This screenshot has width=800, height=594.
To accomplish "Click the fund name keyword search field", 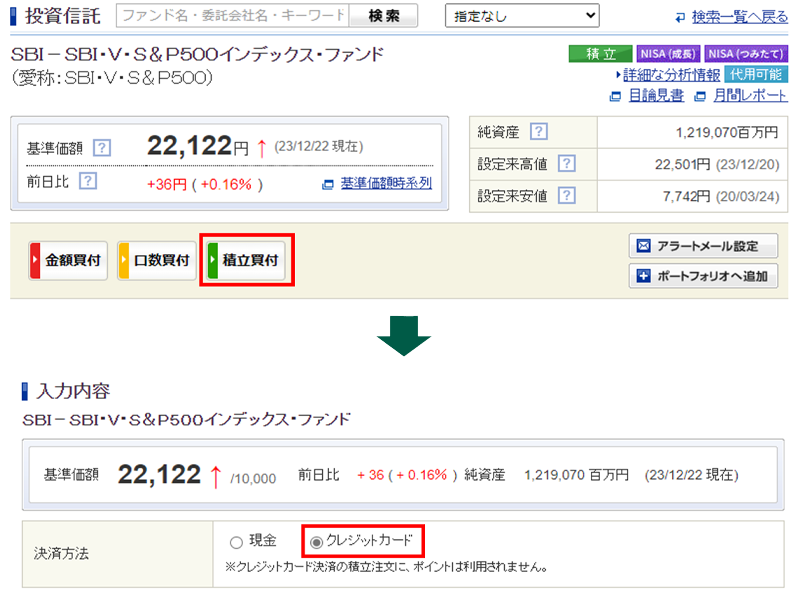I will [232, 15].
